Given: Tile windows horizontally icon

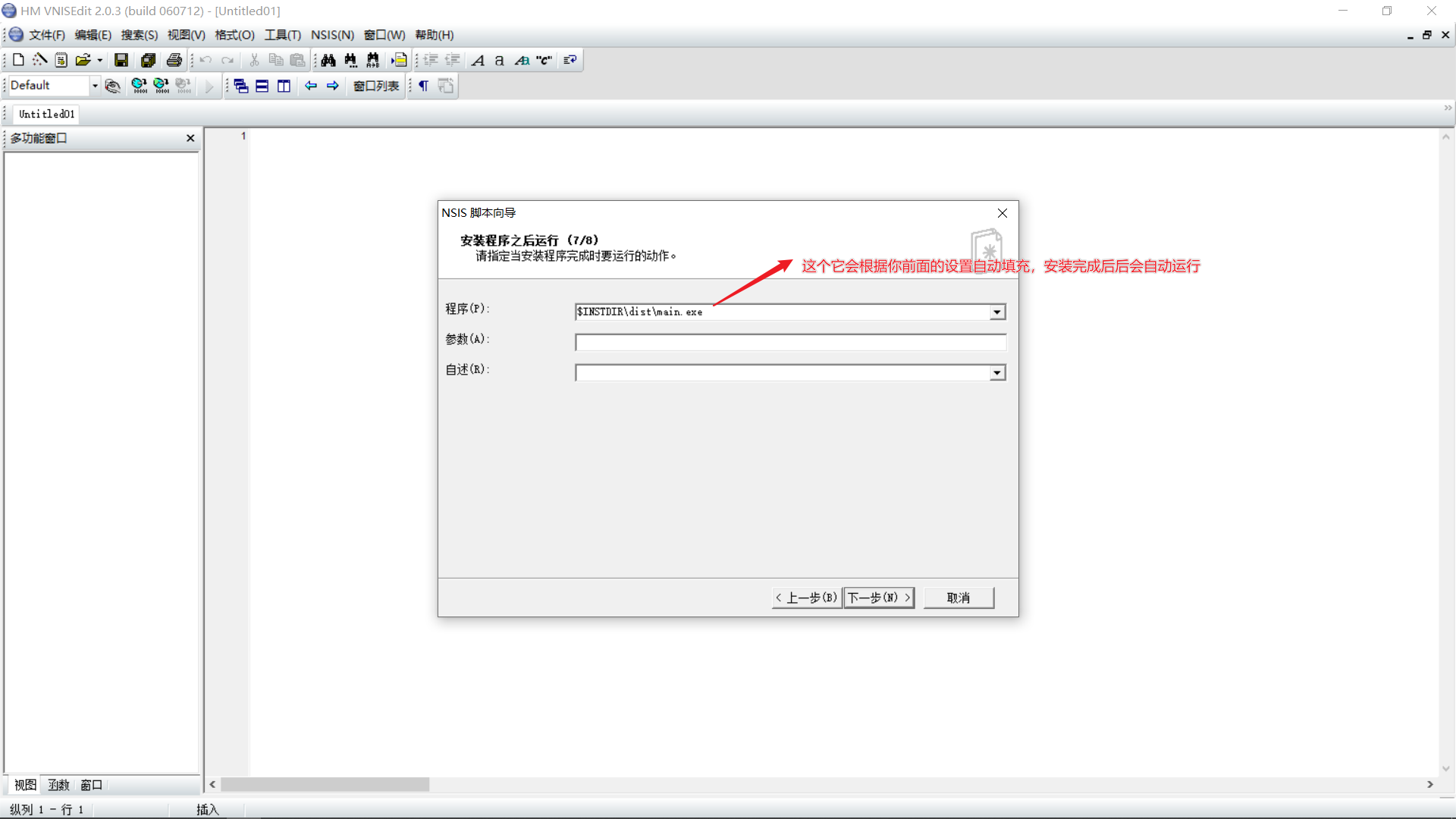Looking at the screenshot, I should point(262,86).
